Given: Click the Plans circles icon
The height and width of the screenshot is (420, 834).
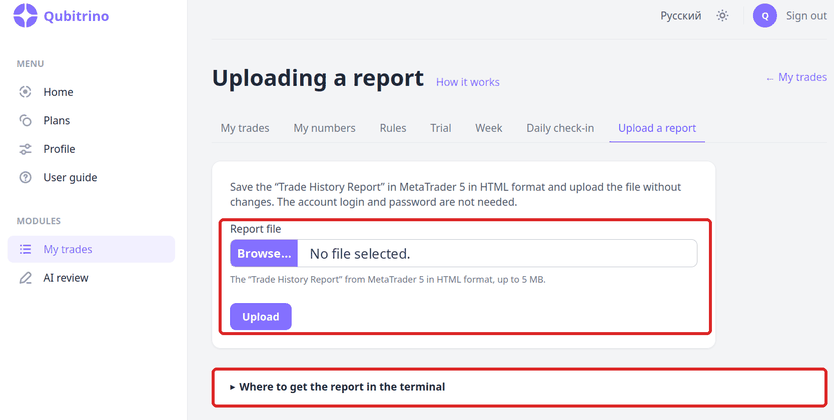Looking at the screenshot, I should pyautogui.click(x=25, y=120).
